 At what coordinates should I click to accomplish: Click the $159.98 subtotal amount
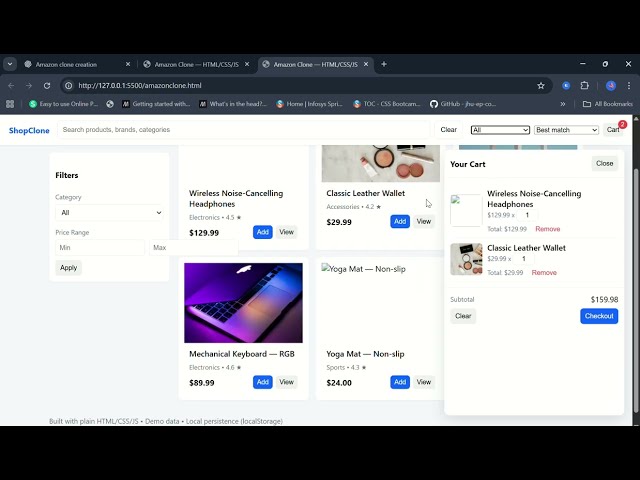tap(604, 300)
